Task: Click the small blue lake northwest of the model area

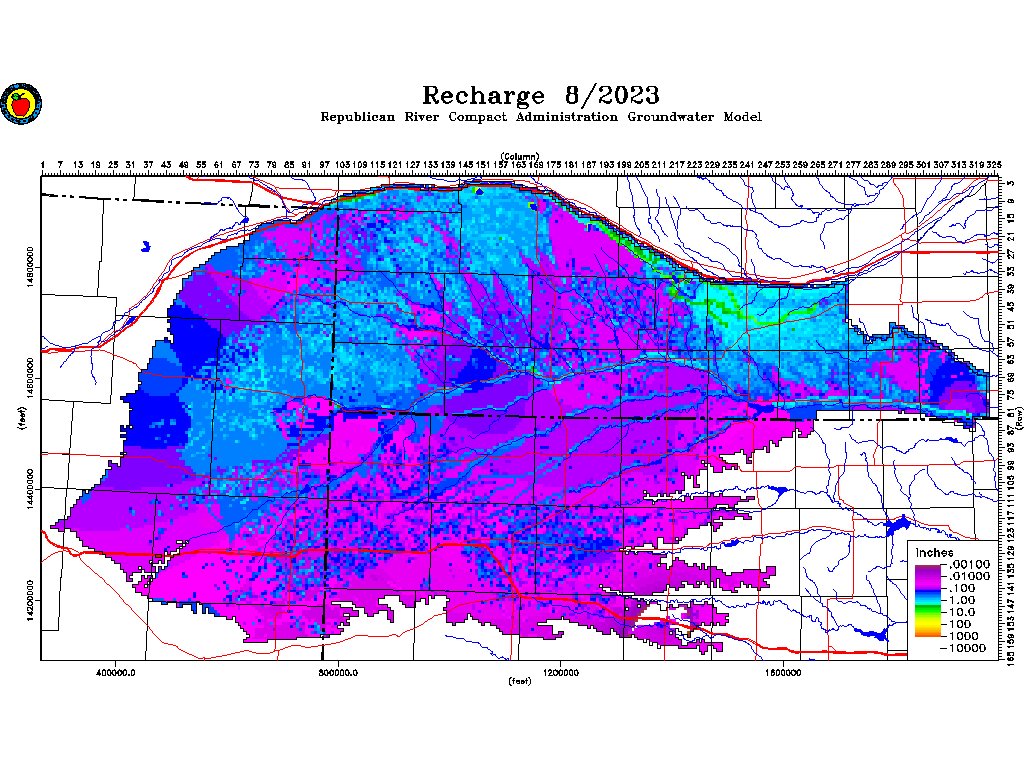Action: 146,247
